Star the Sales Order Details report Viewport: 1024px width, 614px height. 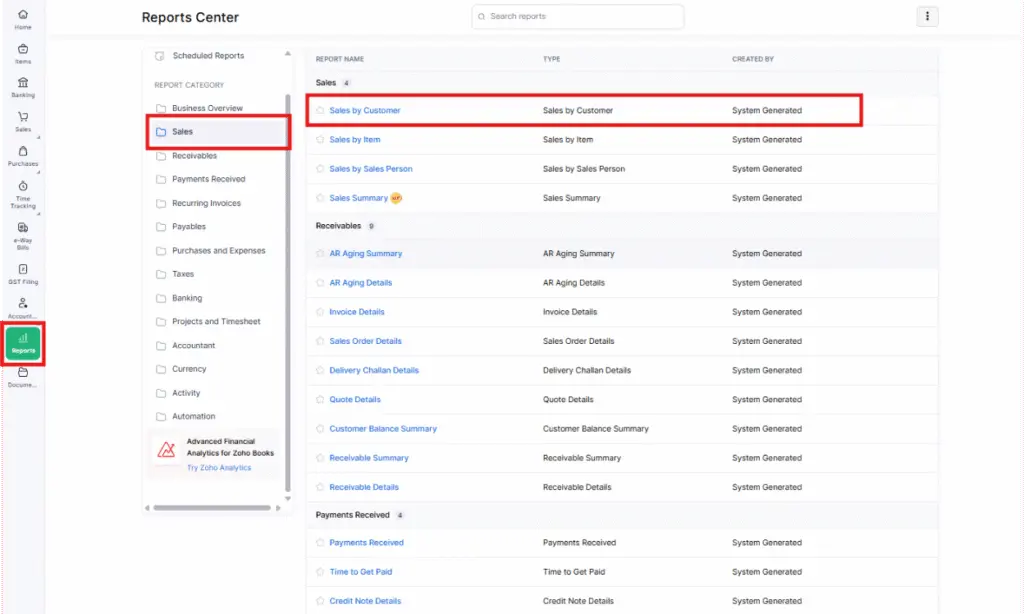click(x=320, y=341)
